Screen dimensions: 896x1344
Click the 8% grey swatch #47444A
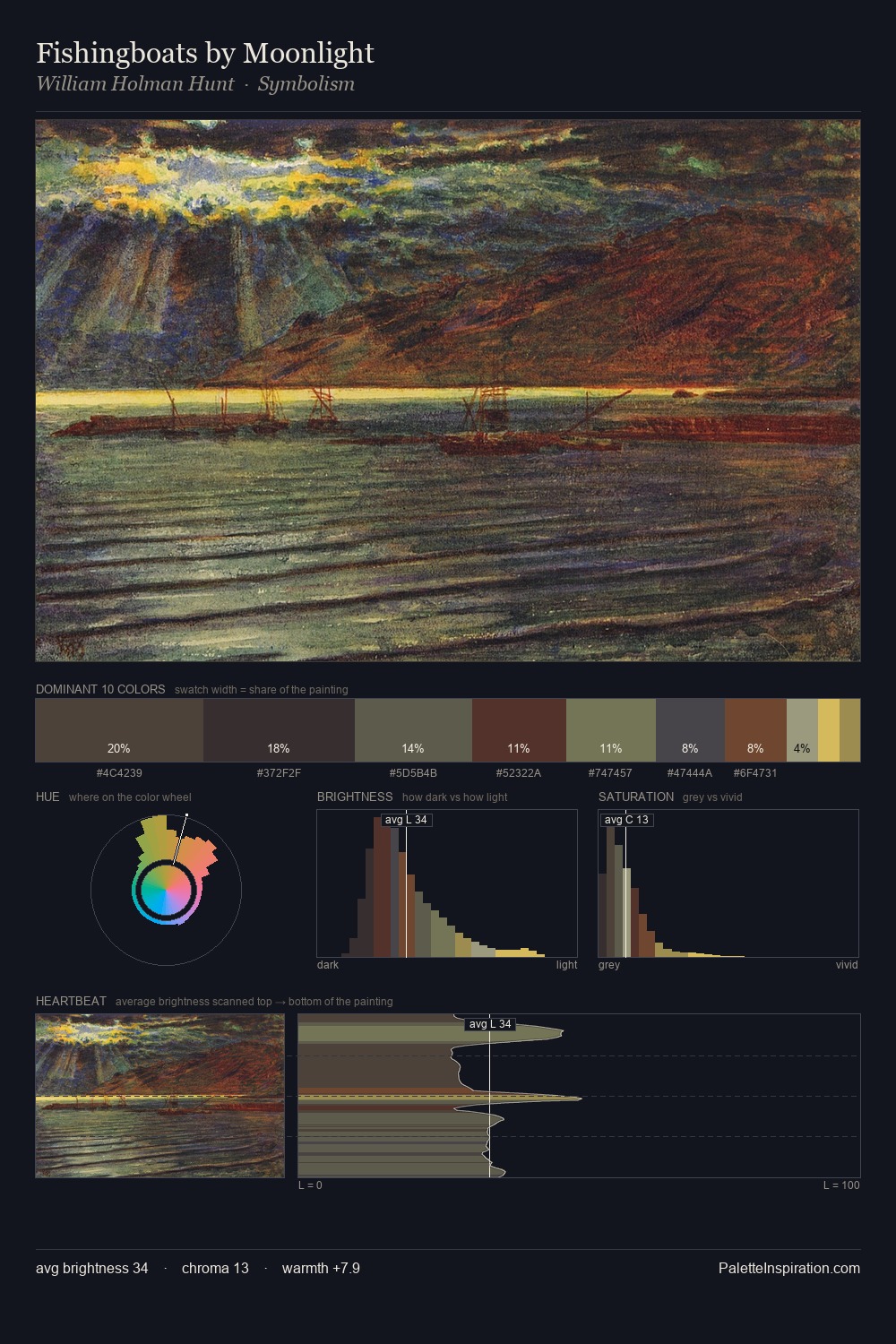click(x=690, y=730)
